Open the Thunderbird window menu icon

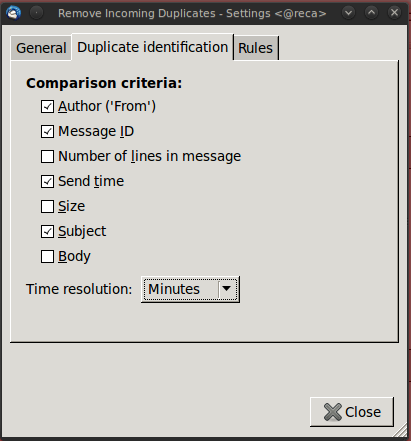click(14, 13)
